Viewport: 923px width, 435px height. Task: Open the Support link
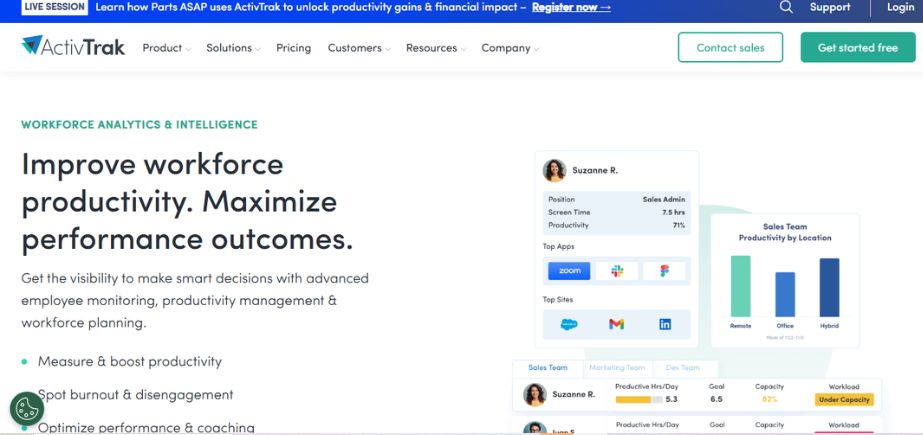830,7
